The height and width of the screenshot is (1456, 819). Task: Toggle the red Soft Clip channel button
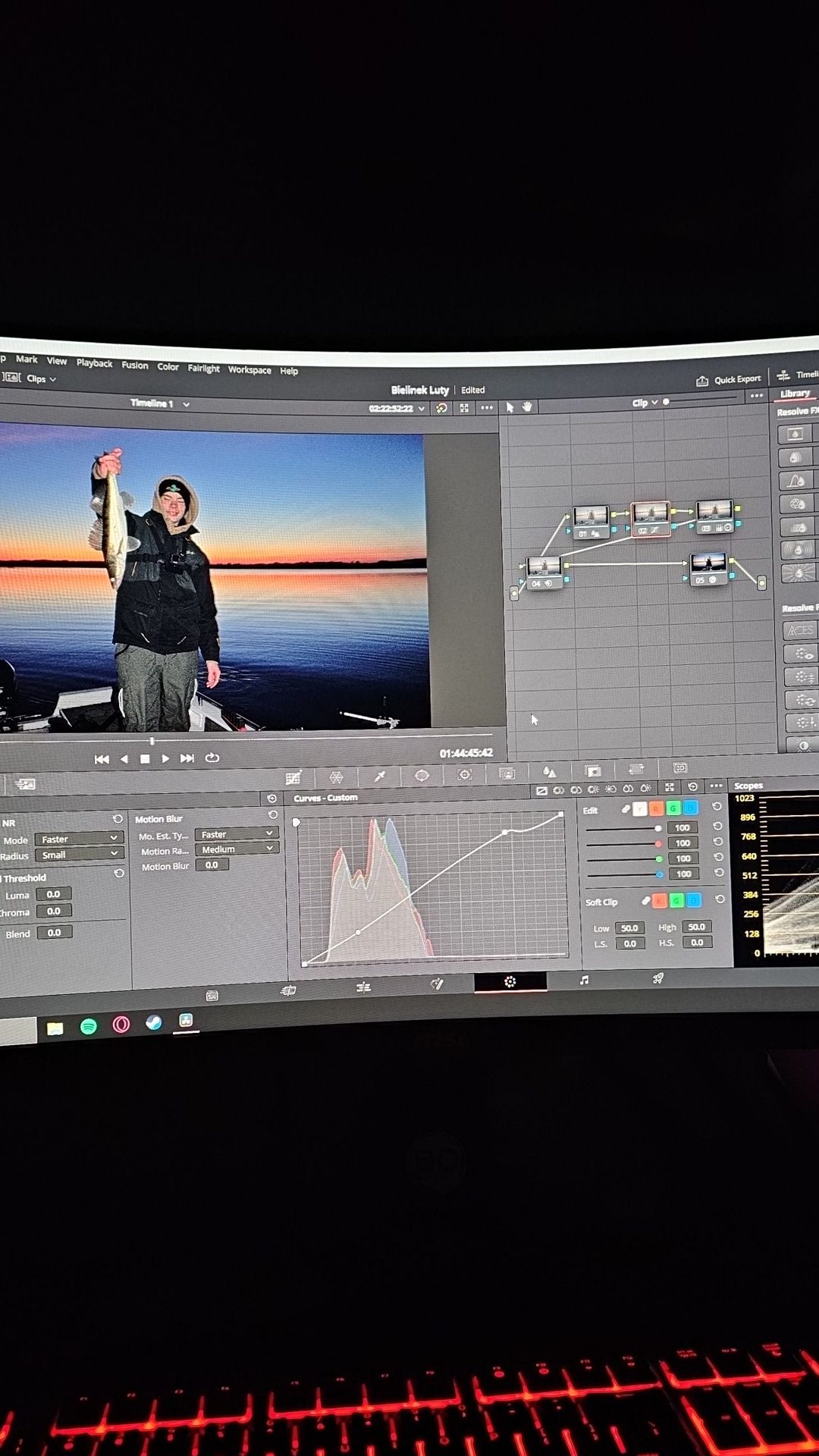(659, 900)
